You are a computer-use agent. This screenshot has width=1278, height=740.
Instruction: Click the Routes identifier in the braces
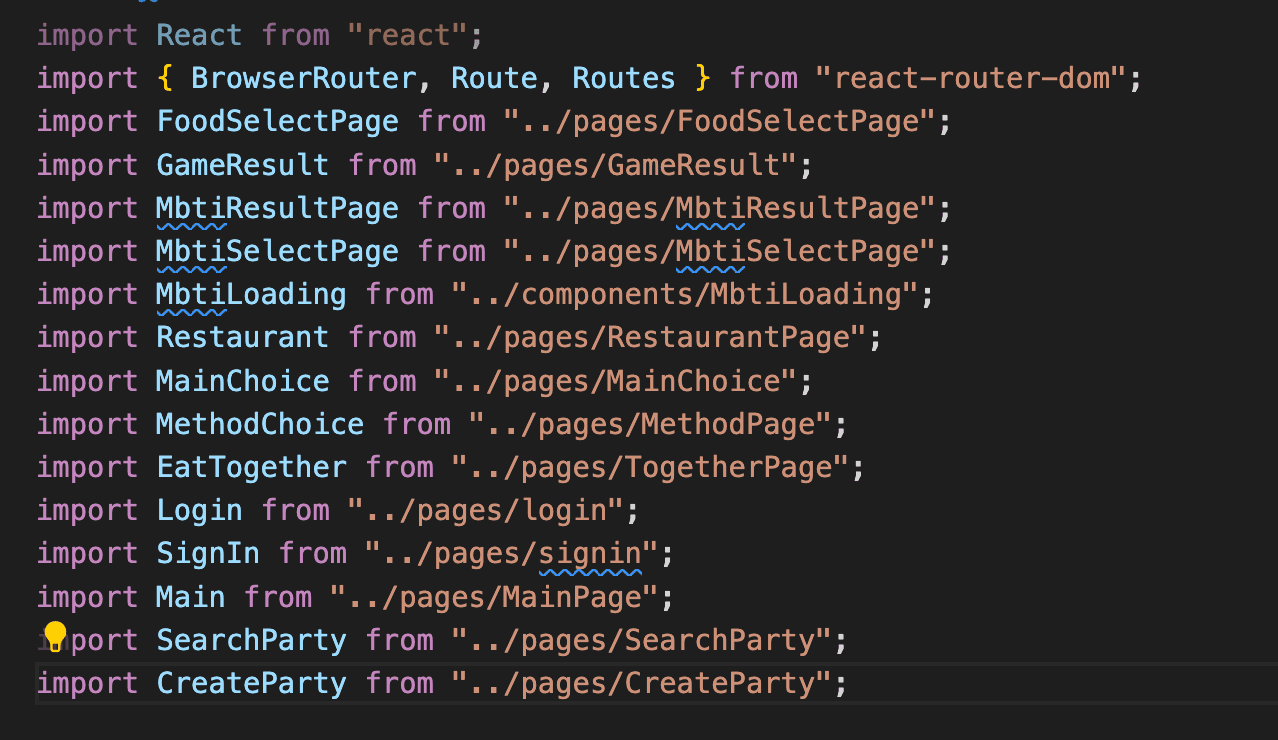[623, 78]
